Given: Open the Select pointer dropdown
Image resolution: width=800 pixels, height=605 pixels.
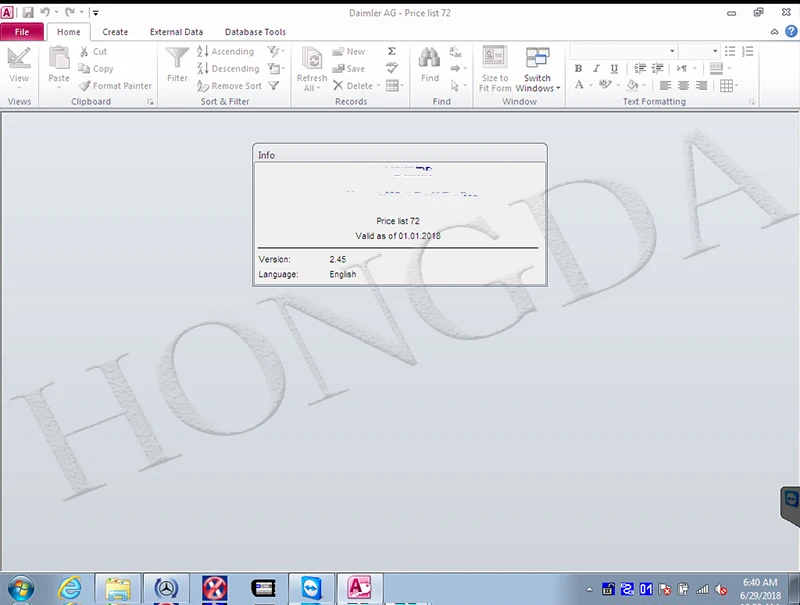Looking at the screenshot, I should pyautogui.click(x=459, y=86).
